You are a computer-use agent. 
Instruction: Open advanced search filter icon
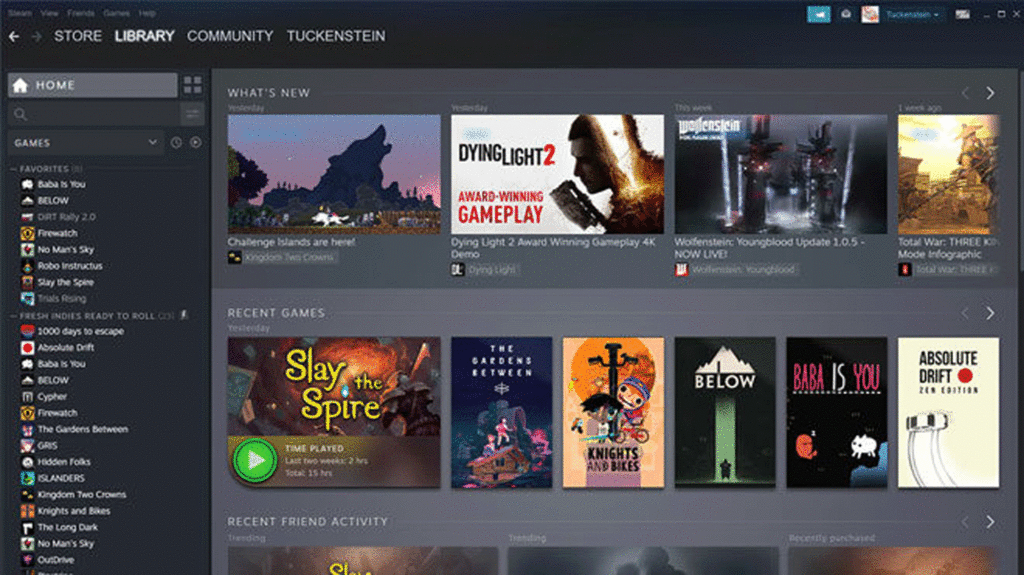(192, 114)
